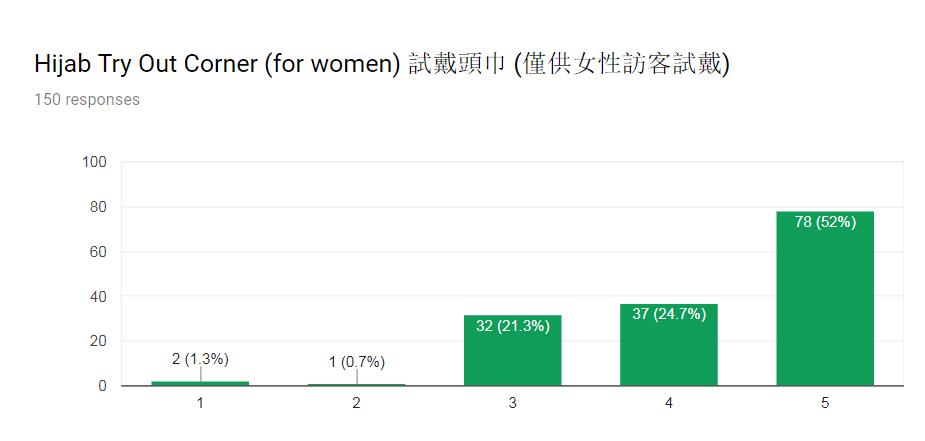
Task: Click the 37 (24.7%) data label
Action: (669, 314)
